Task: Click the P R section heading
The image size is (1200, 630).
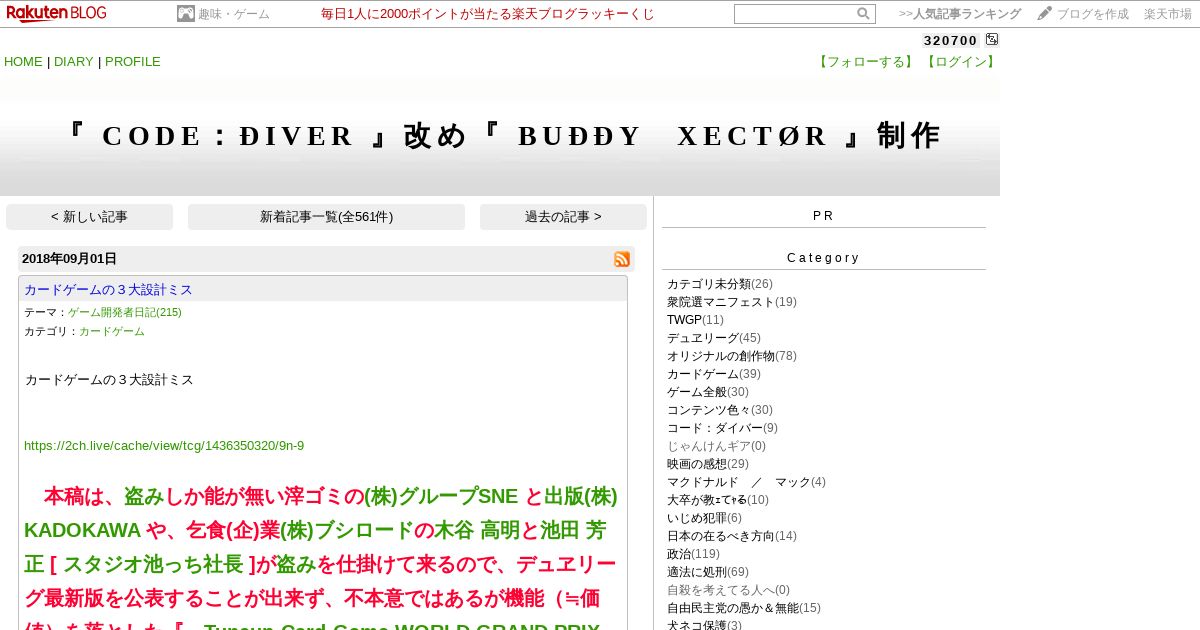Action: [823, 216]
